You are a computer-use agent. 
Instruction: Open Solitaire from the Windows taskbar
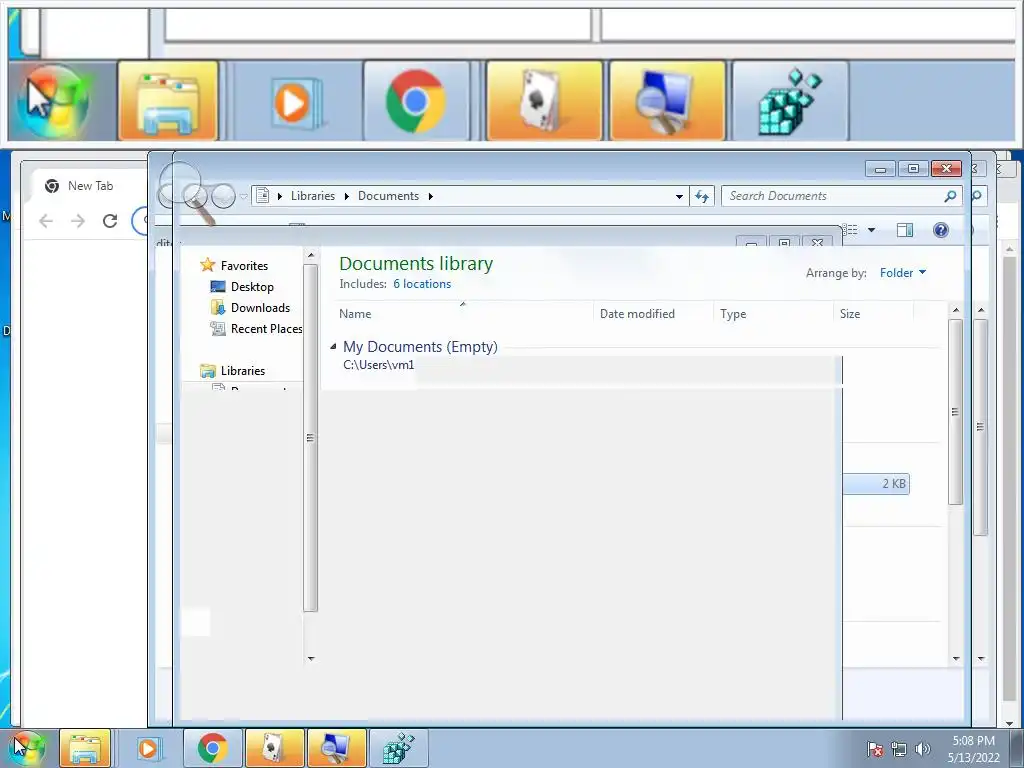(x=275, y=748)
